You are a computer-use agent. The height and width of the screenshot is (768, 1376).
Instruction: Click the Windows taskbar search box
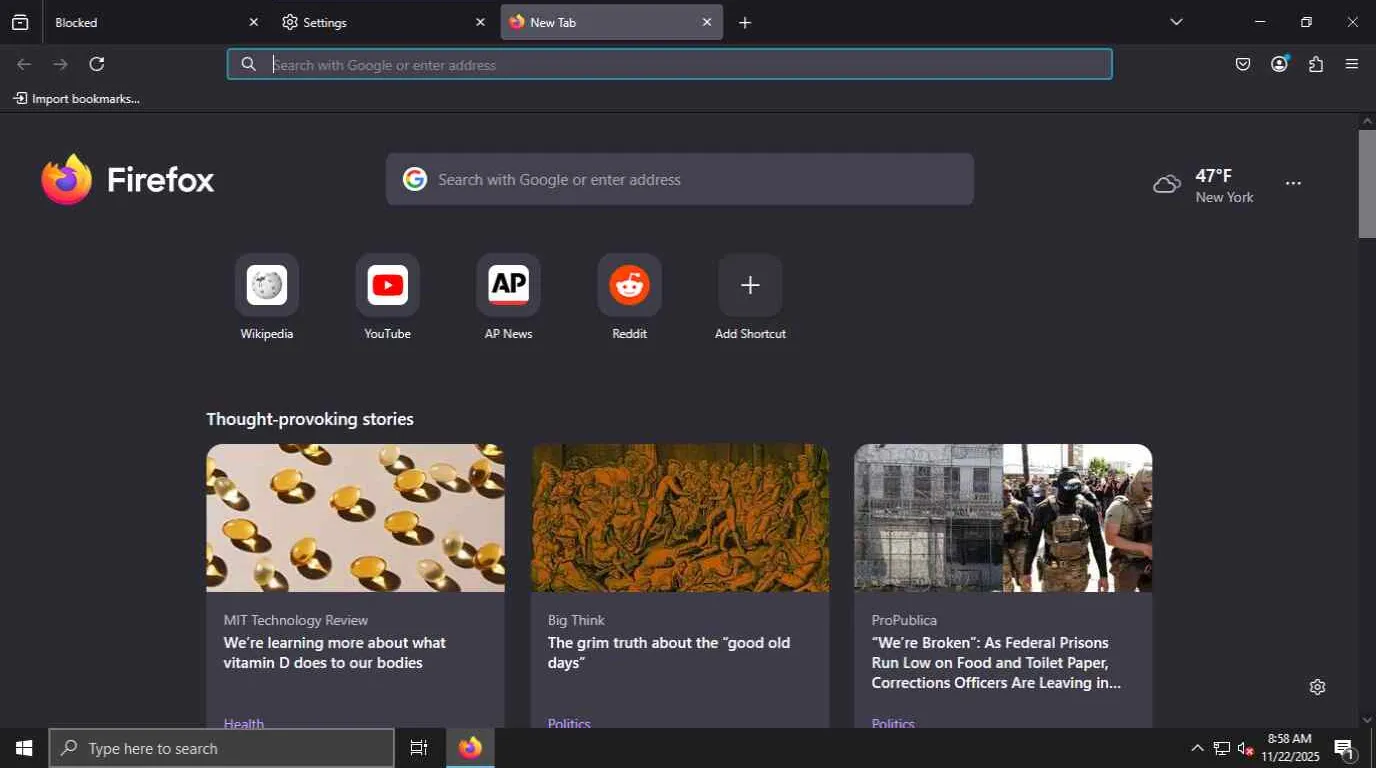[222, 748]
